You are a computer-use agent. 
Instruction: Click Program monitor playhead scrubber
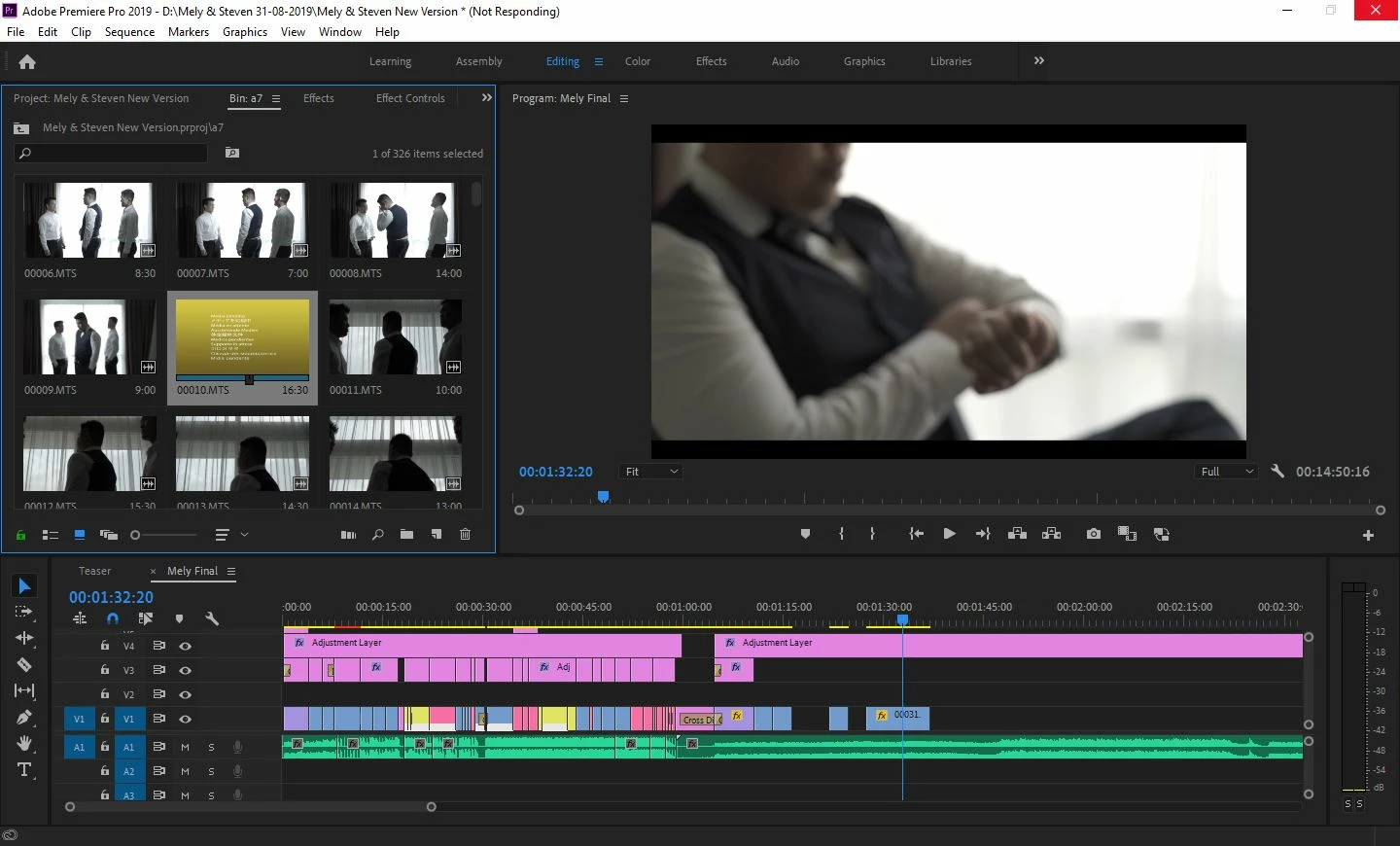[603, 497]
